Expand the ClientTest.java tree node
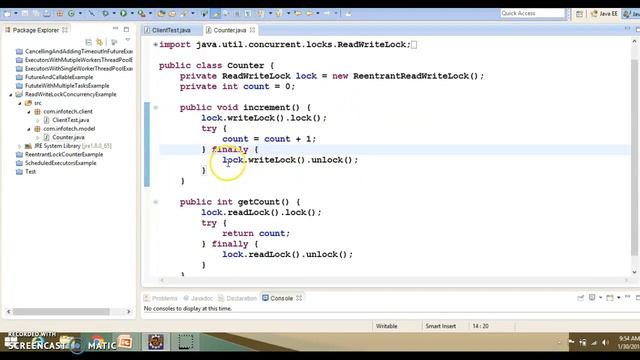This screenshot has height=360, width=640. (x=38, y=120)
